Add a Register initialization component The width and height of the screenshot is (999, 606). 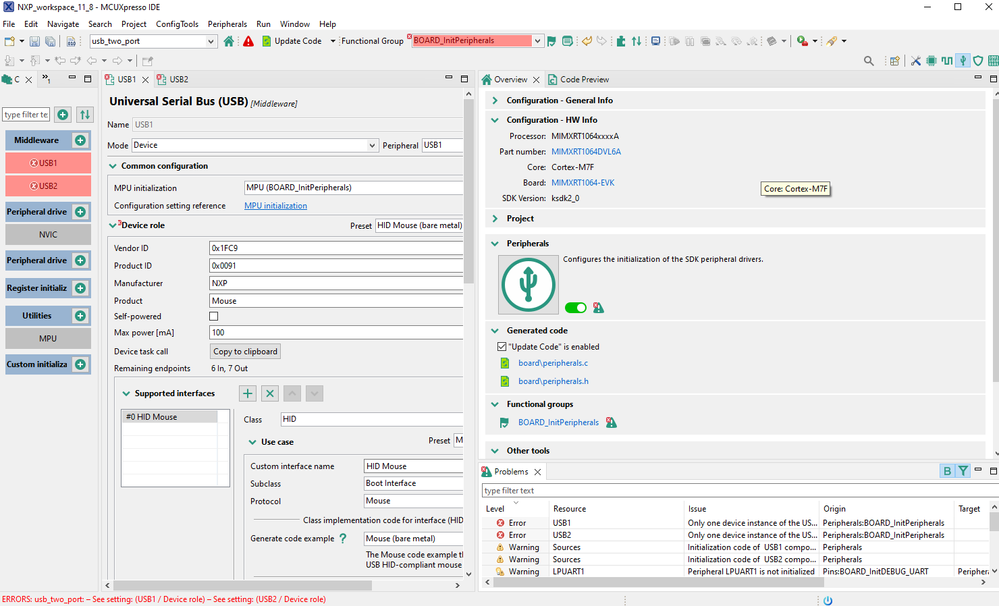point(80,288)
